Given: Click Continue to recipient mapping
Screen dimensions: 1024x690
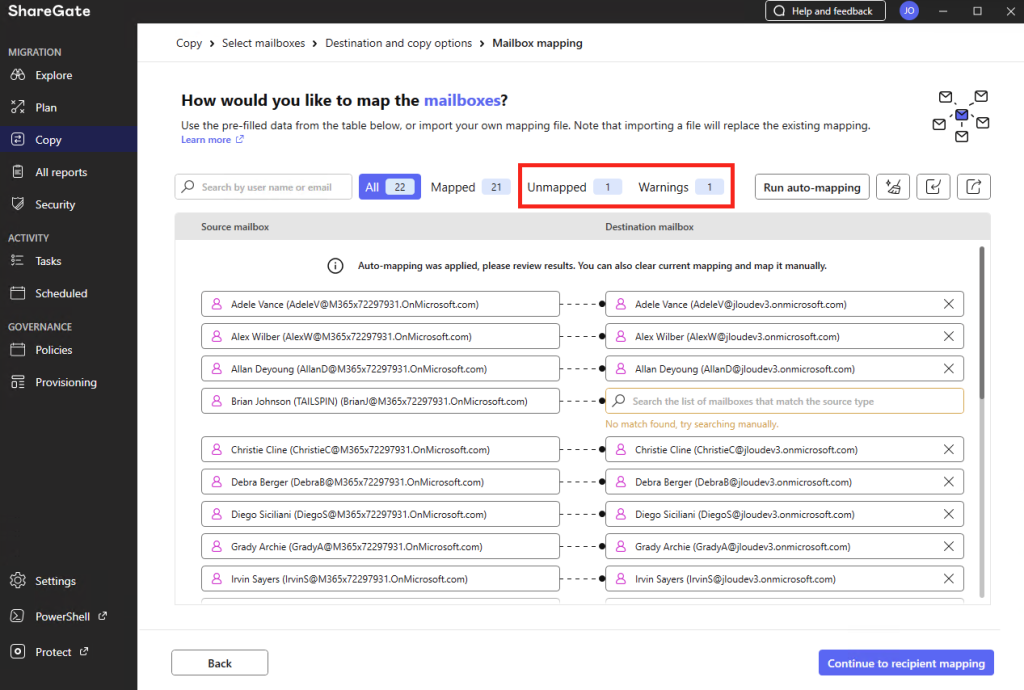Looking at the screenshot, I should click(906, 663).
